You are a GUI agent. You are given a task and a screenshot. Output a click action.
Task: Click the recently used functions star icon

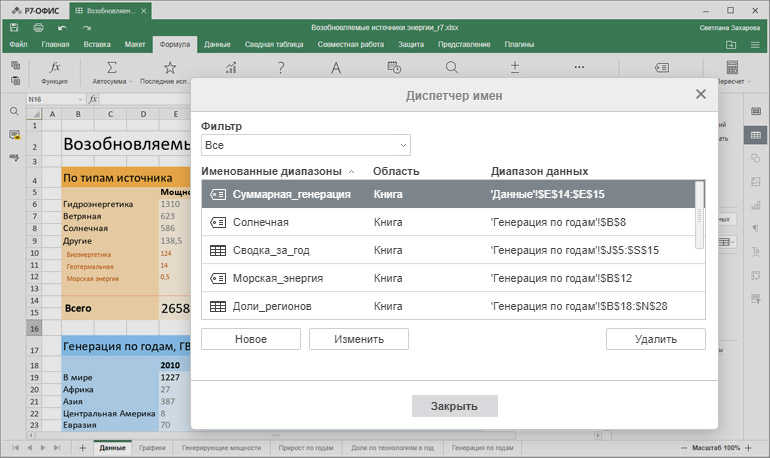pos(170,67)
